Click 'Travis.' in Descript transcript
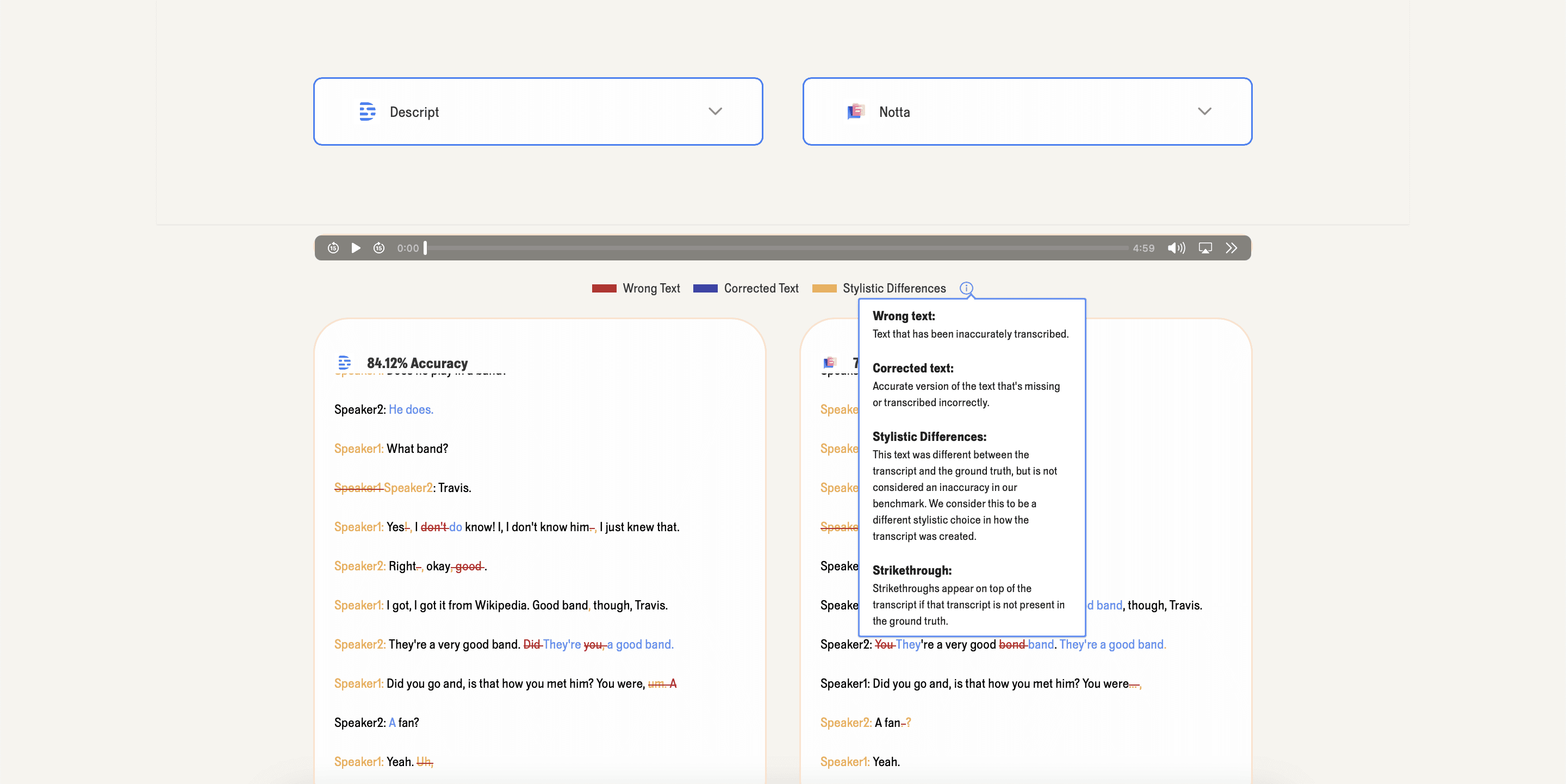Image resolution: width=1566 pixels, height=784 pixels. (x=455, y=488)
